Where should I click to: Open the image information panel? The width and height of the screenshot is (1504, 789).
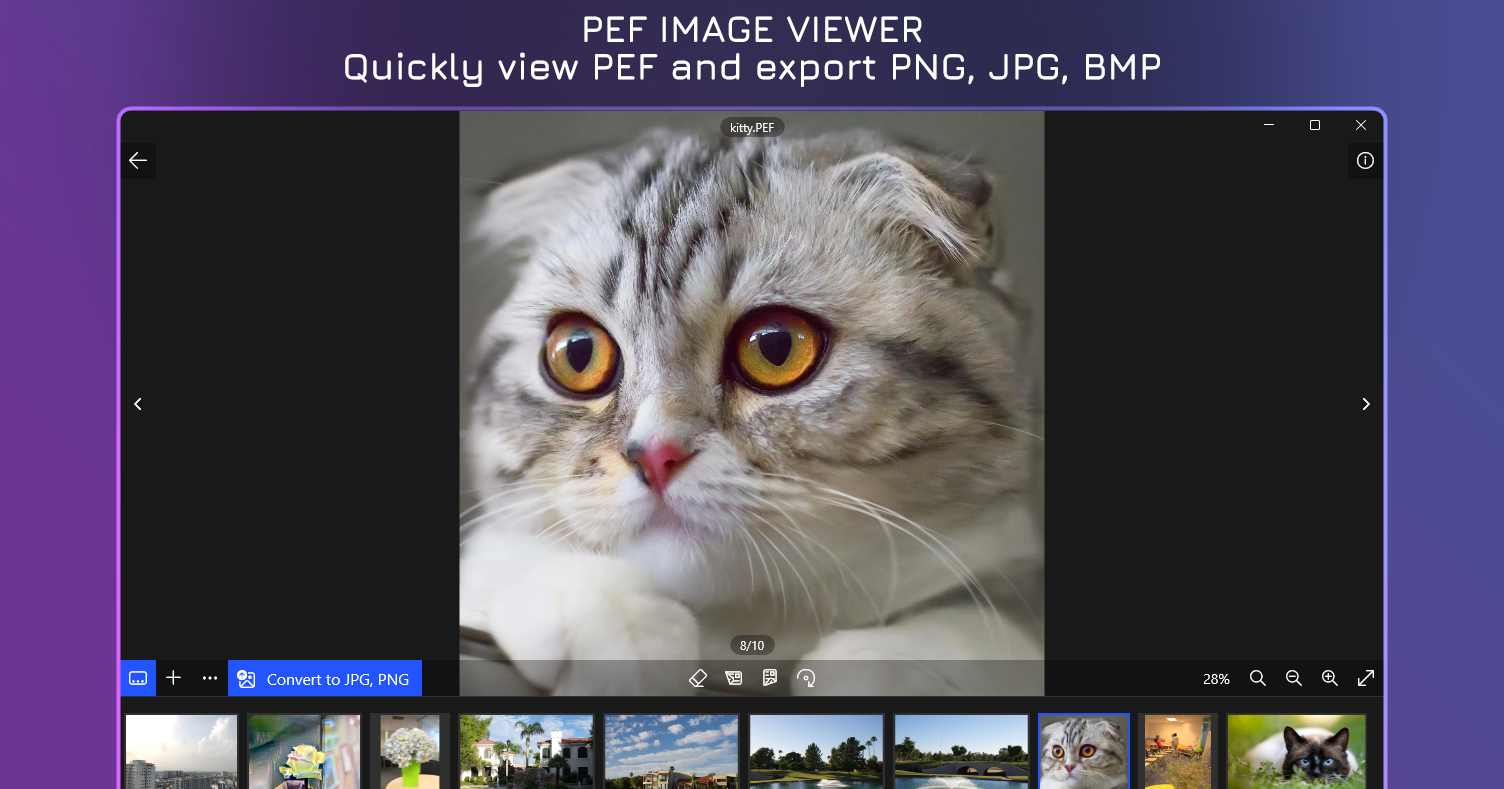pos(1365,160)
